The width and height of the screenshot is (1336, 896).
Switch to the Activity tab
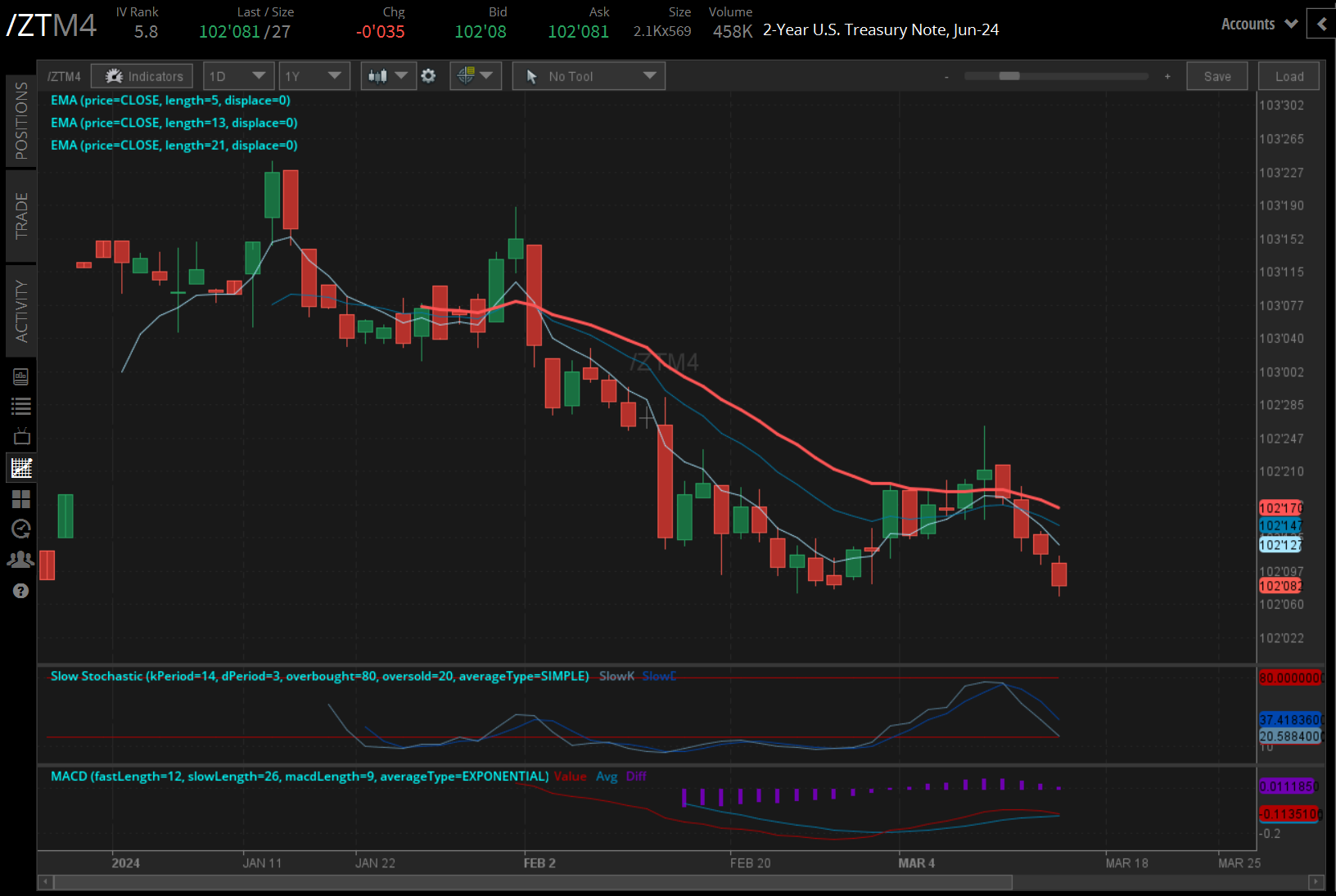click(21, 311)
